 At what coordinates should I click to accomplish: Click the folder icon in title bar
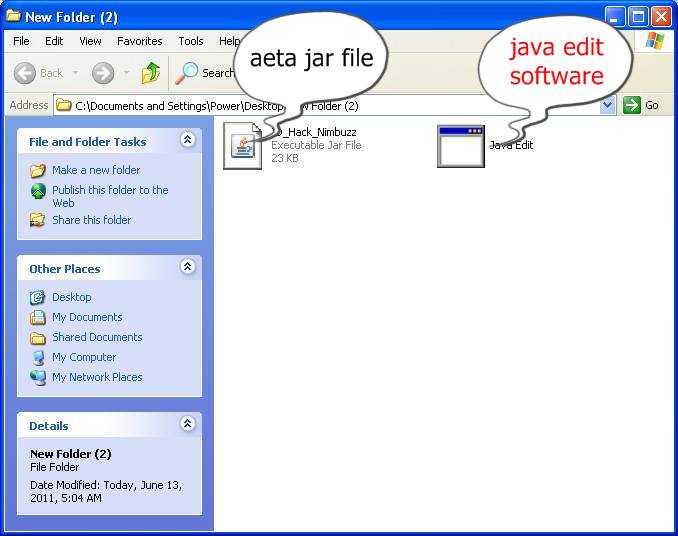[x=13, y=16]
